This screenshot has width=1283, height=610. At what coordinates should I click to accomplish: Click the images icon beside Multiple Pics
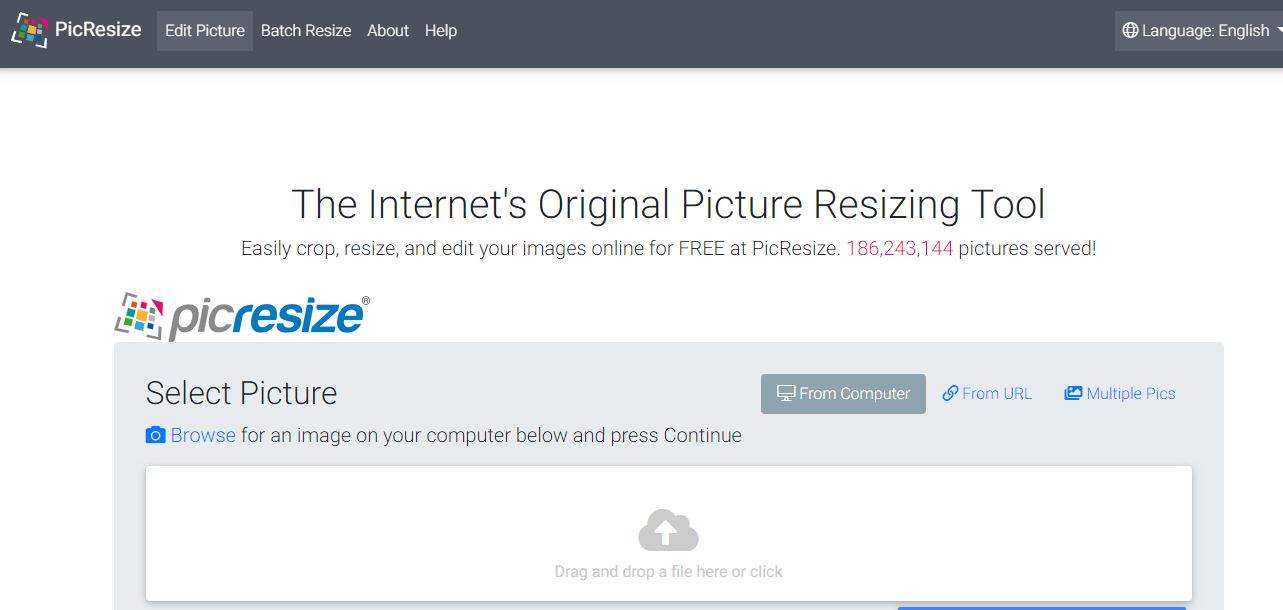click(1073, 394)
